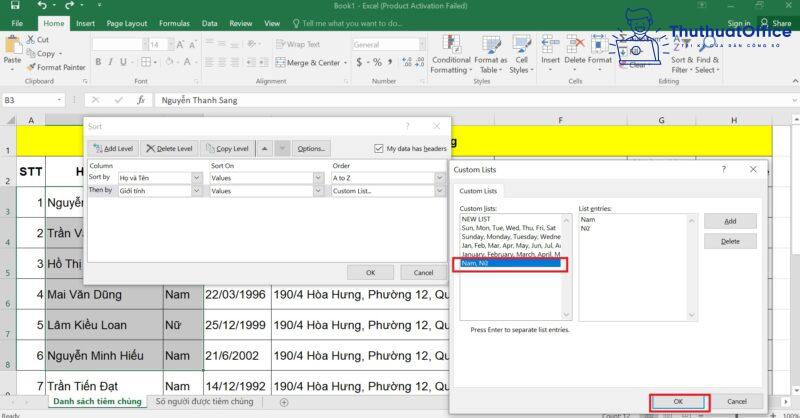This screenshot has width=800, height=418.
Task: Move sort level up arrow
Action: 264,149
